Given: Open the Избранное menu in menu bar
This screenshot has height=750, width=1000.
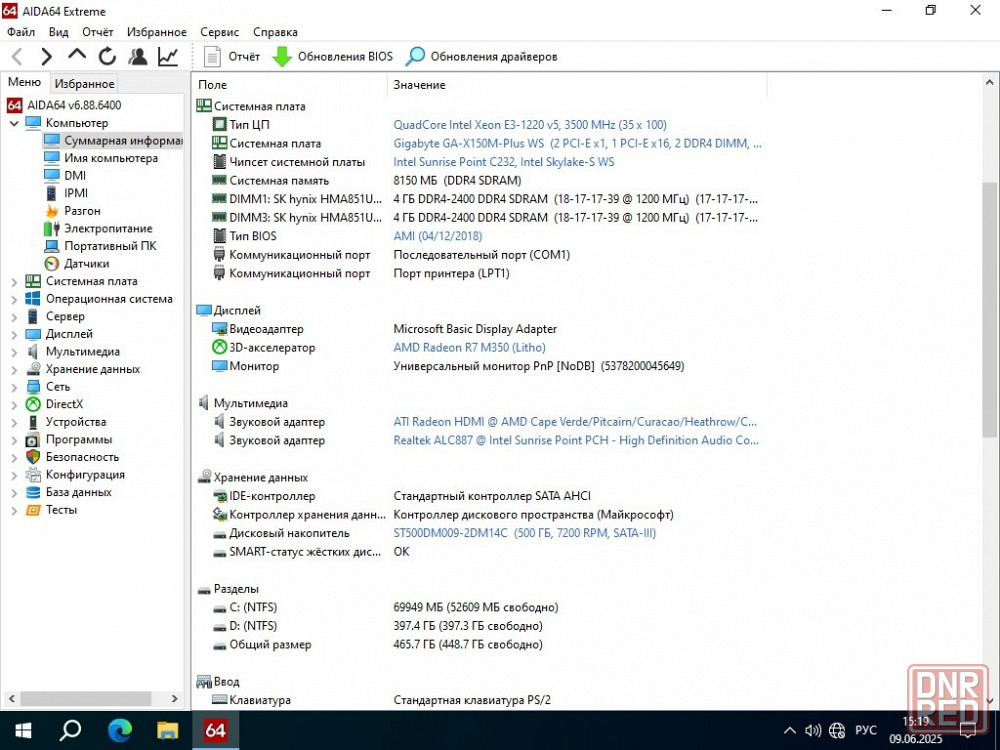Looking at the screenshot, I should [157, 32].
